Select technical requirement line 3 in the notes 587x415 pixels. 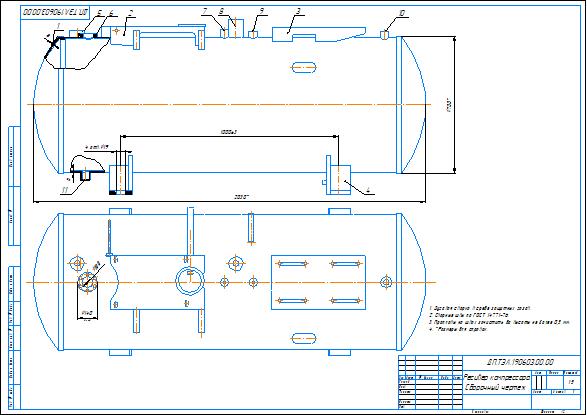[x=499, y=322]
